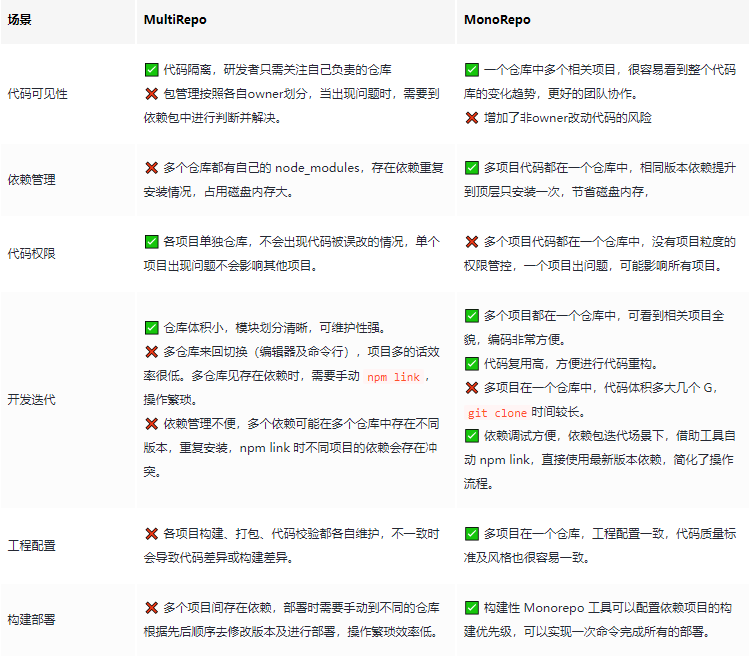Click the red cross before '多个仓库都有自己的 node_modules'
The image size is (749, 657).
151,168
